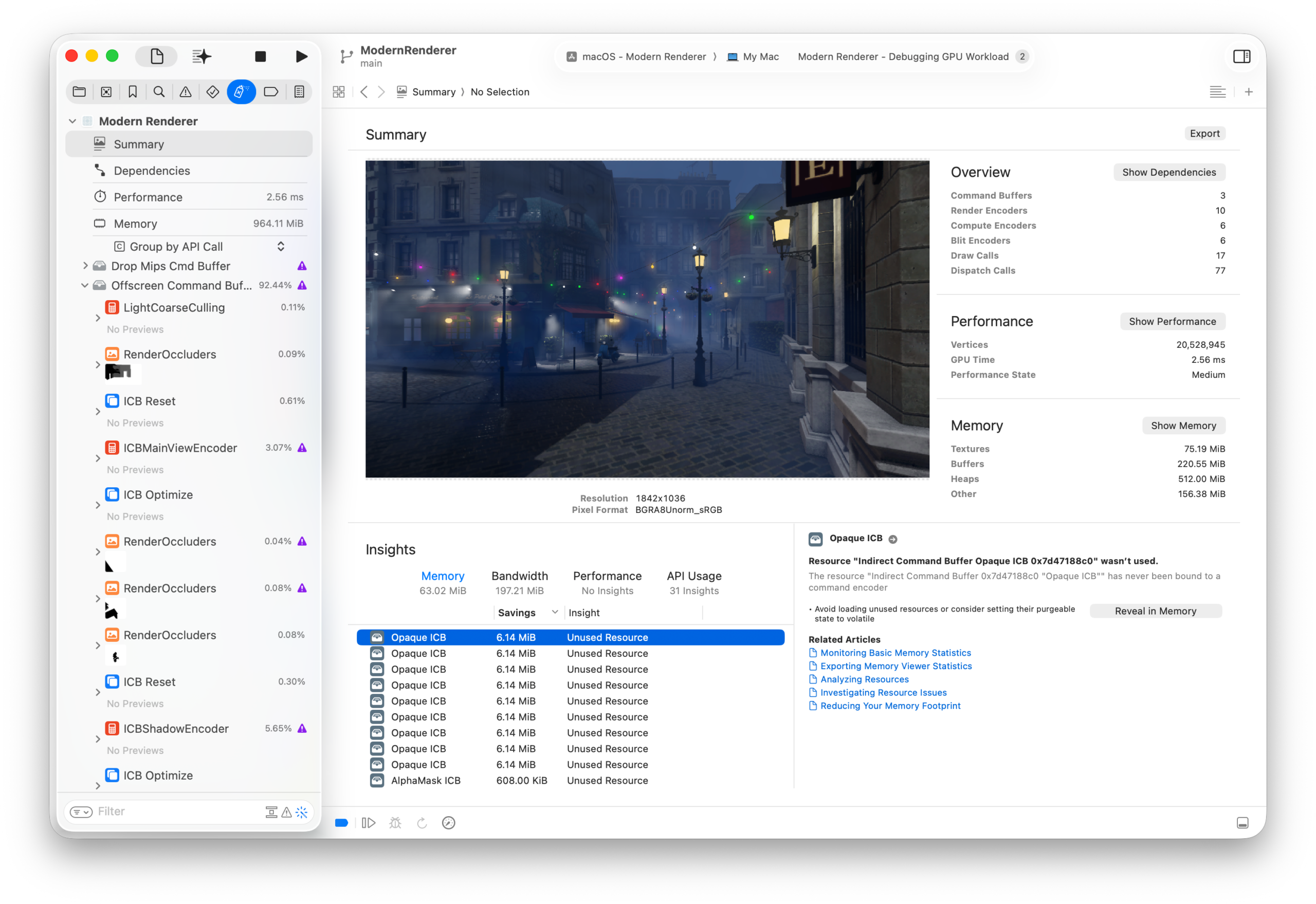Click the Breakpoint Navigator tag icon
Screen dimensions: 1316x904
[271, 91]
